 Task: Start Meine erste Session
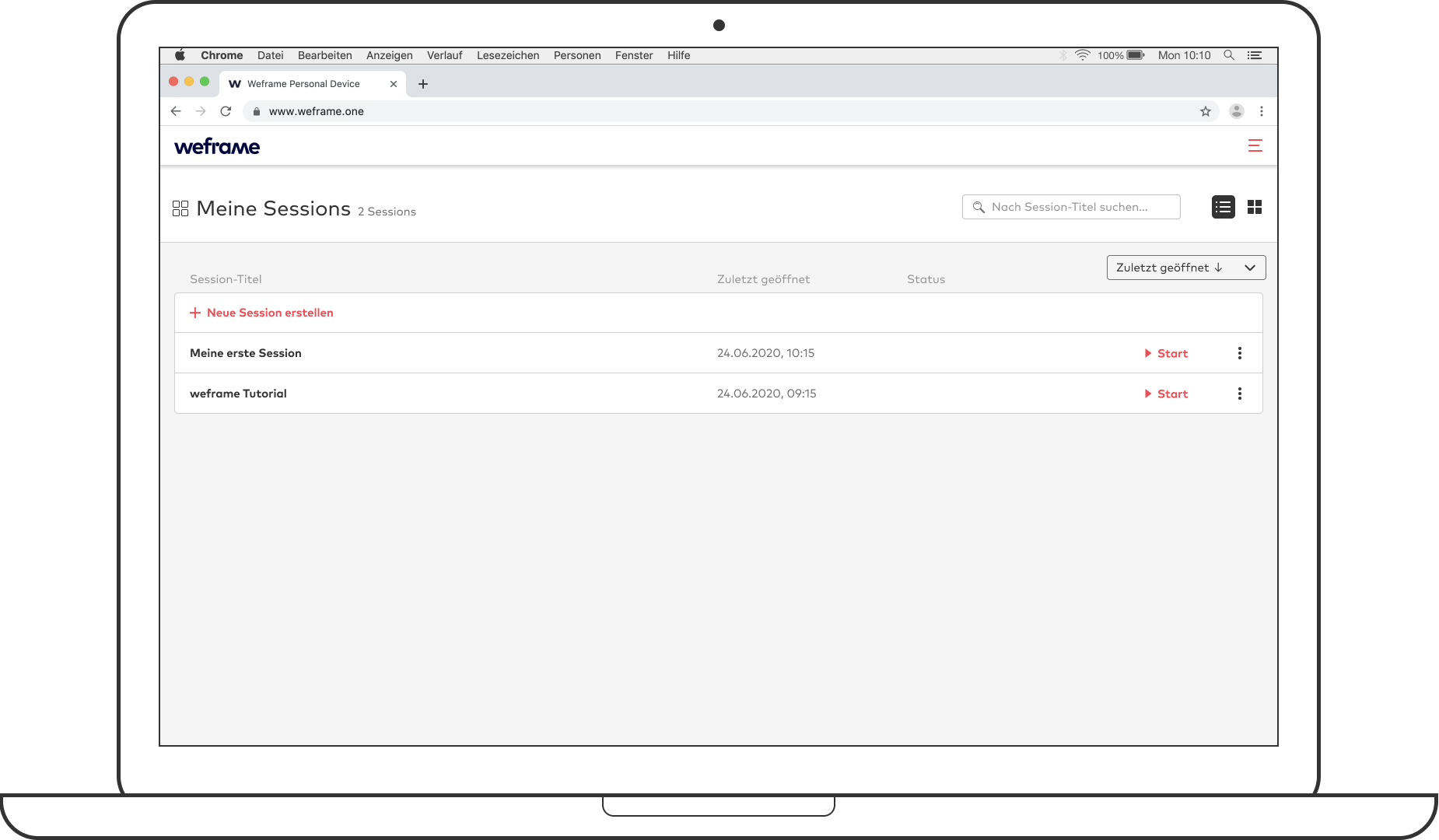coord(1166,353)
